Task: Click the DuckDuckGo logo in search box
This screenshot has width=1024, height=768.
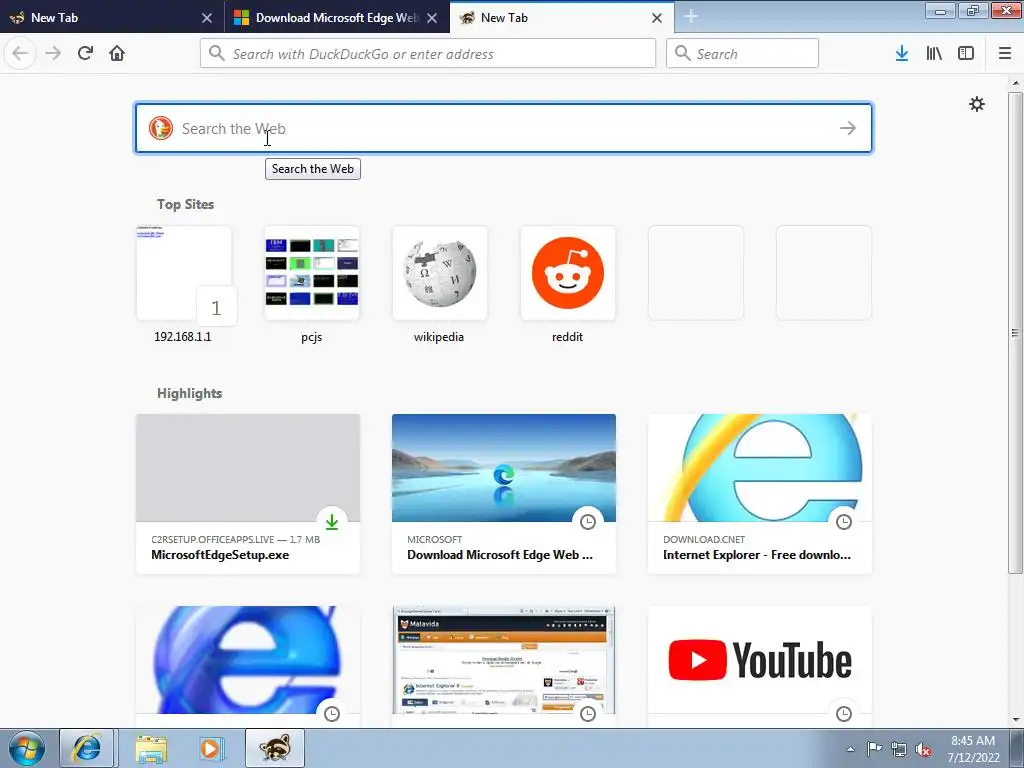Action: point(161,128)
